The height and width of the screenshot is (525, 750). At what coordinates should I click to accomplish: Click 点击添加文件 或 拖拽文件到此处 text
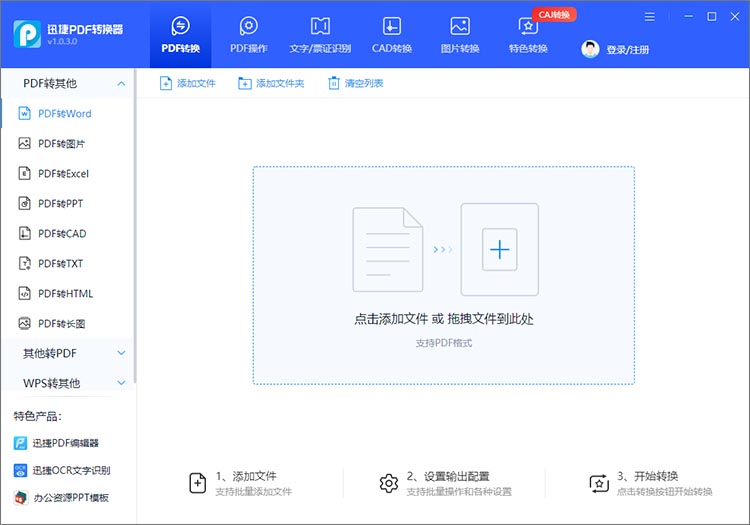[444, 319]
